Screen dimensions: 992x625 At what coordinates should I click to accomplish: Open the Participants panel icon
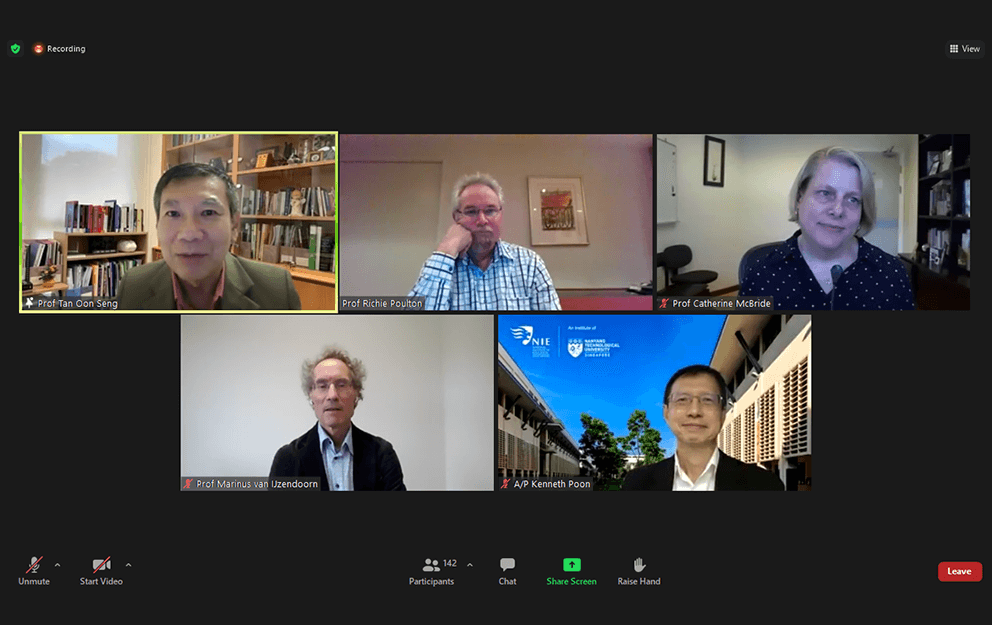(431, 564)
